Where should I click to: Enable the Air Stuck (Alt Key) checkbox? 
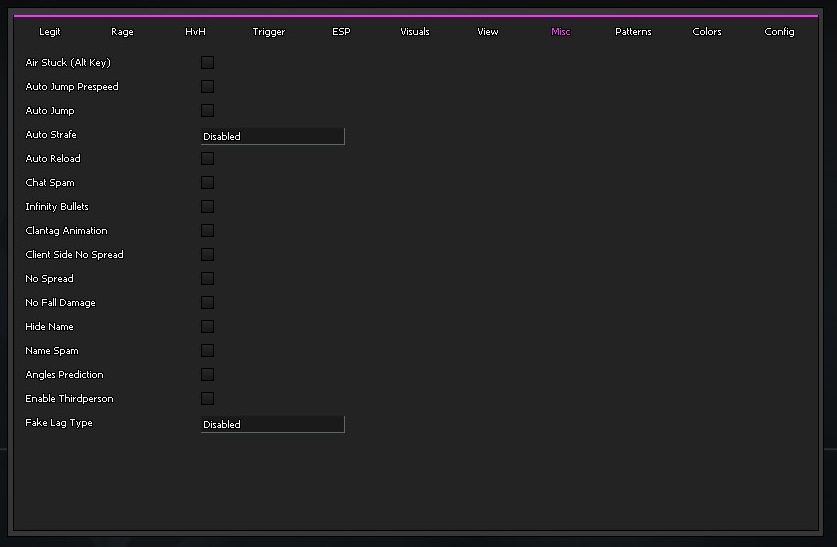click(x=207, y=63)
